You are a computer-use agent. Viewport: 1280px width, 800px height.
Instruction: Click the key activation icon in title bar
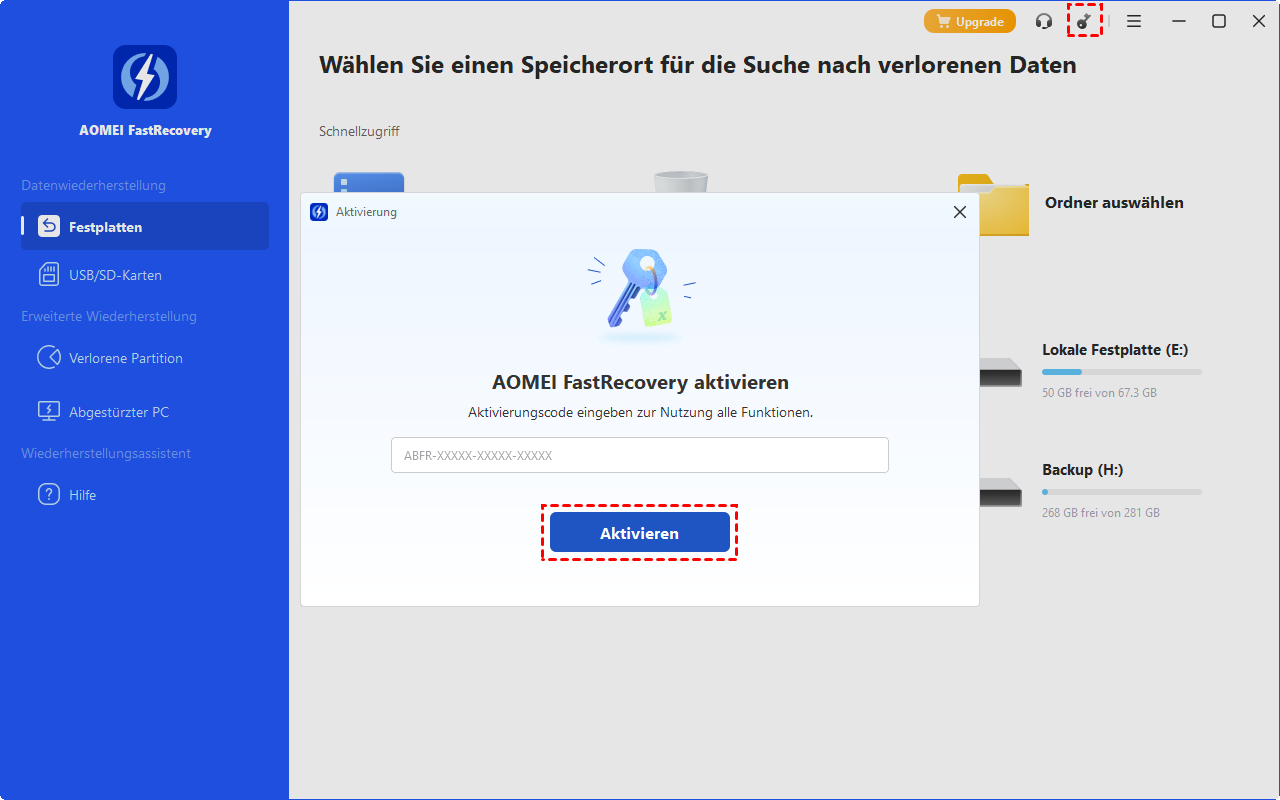1084,21
